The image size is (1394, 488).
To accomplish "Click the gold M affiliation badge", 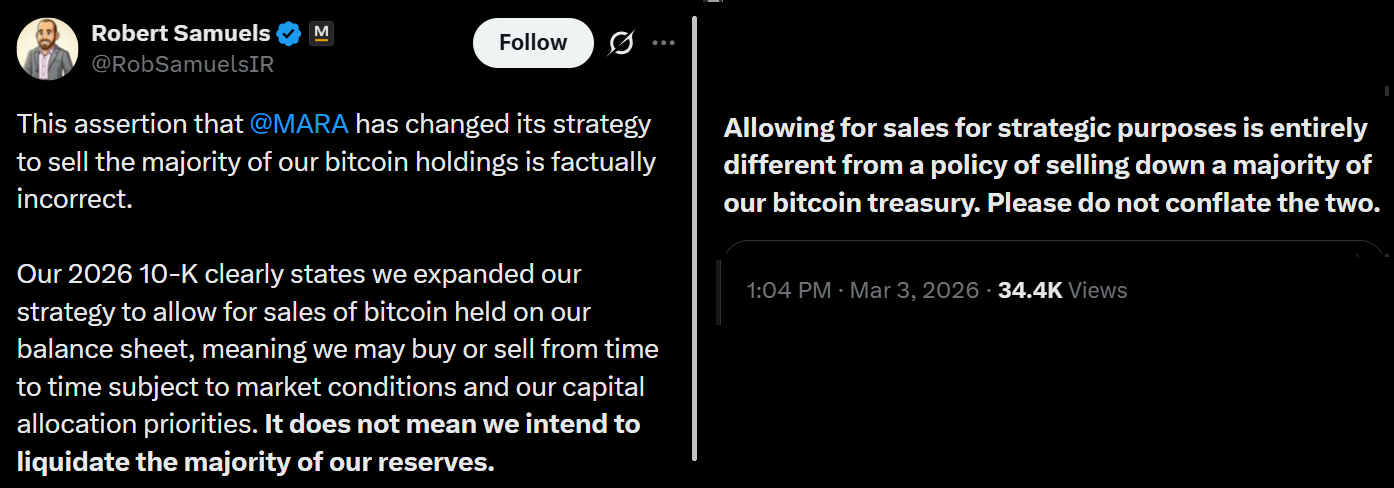I will pos(321,33).
